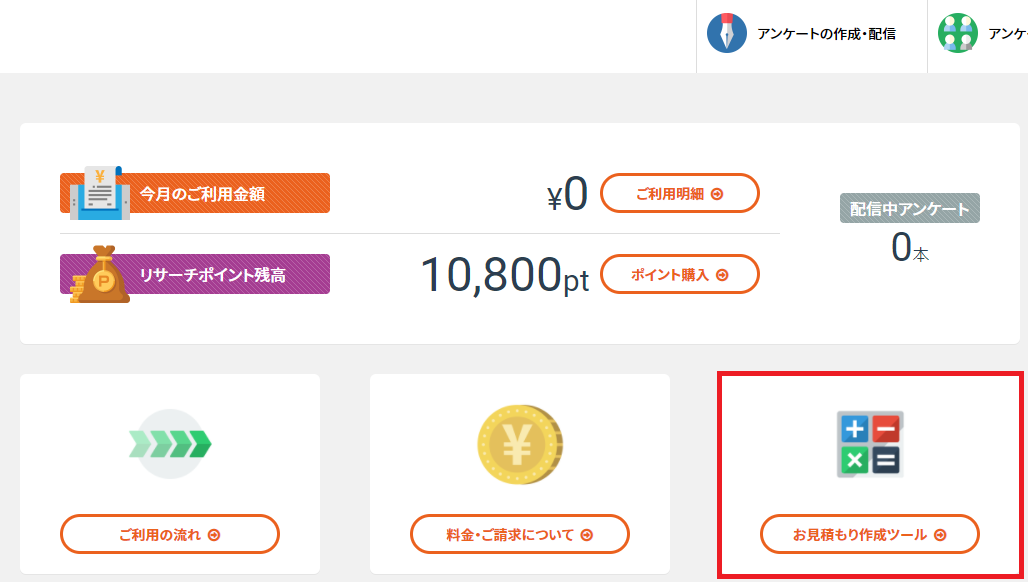Click the green people icon in header
Viewport: 1028px width, 582px height.
coord(957,33)
